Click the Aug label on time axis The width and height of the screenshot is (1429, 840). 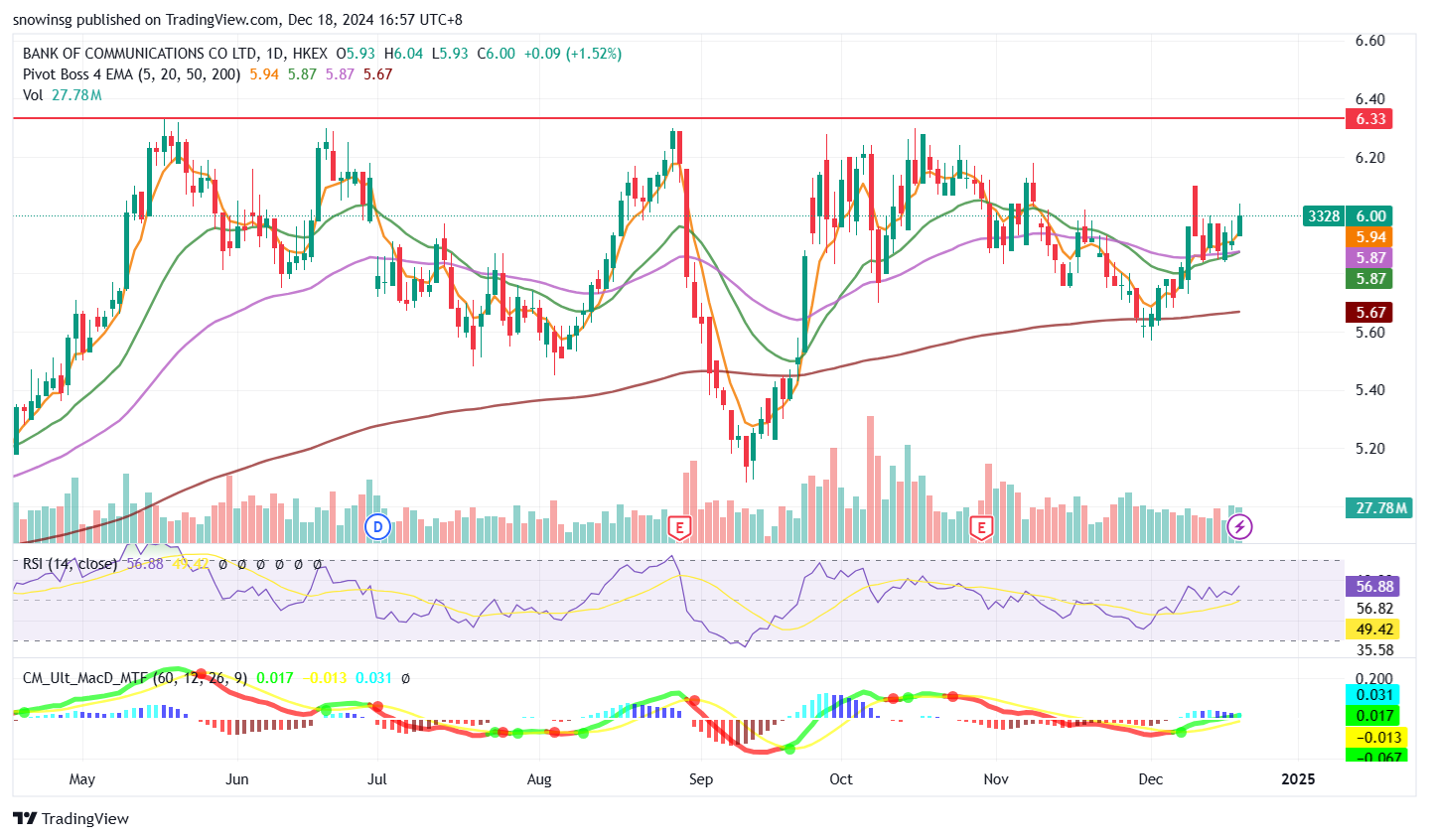(x=539, y=779)
